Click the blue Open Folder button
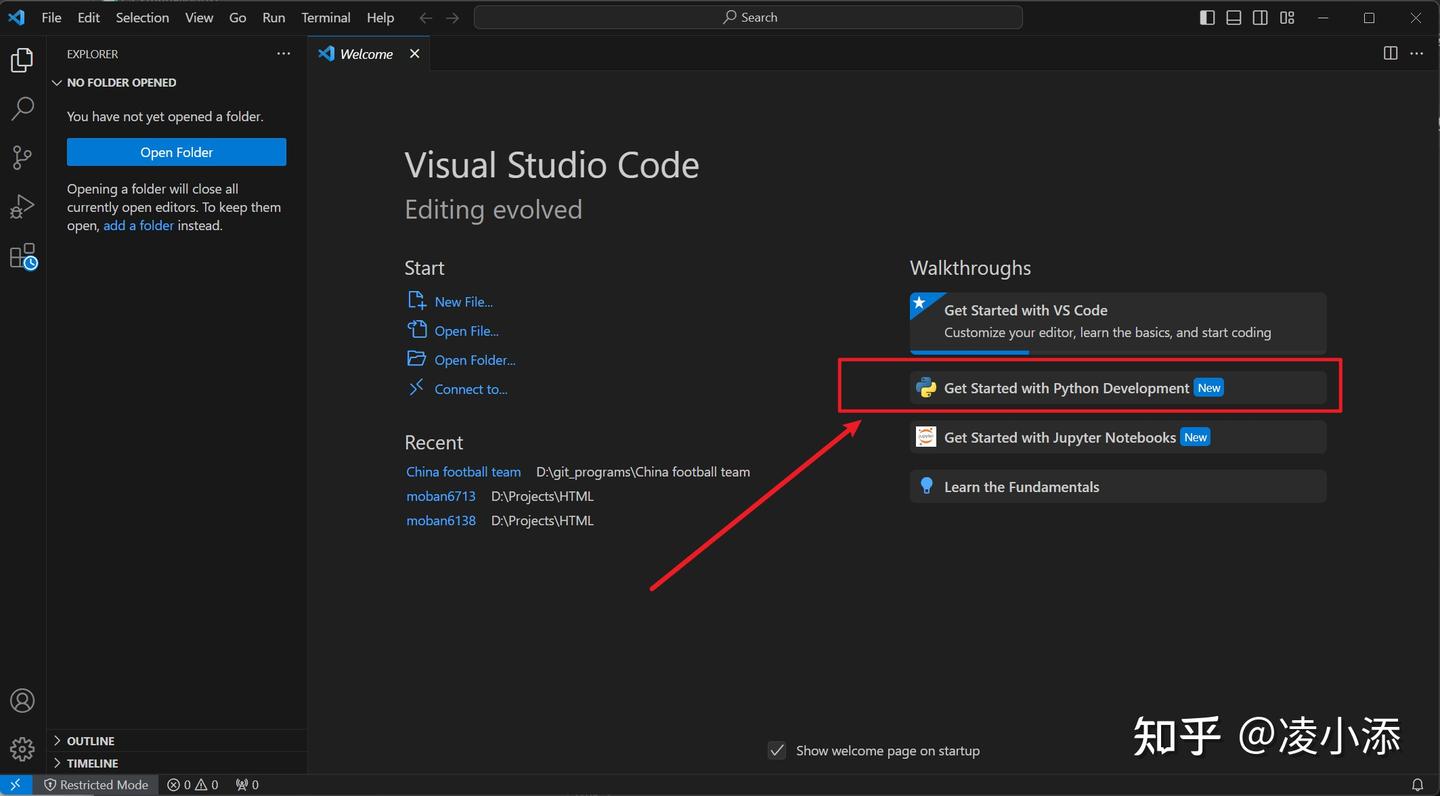This screenshot has width=1440, height=796. (x=176, y=152)
